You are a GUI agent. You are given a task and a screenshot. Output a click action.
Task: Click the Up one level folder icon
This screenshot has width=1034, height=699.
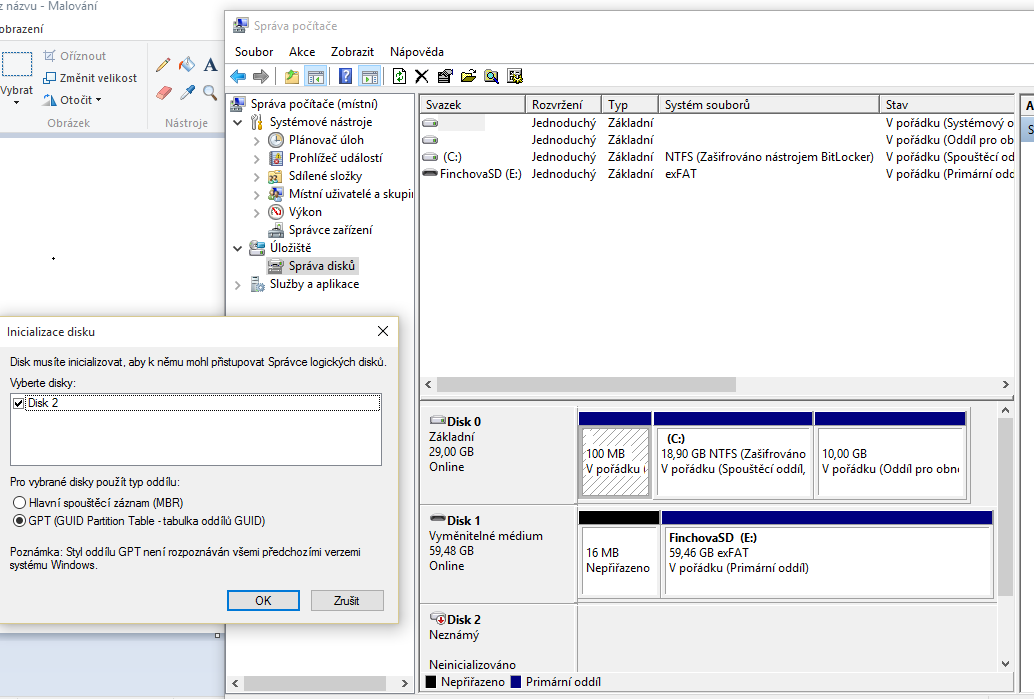[x=291, y=76]
